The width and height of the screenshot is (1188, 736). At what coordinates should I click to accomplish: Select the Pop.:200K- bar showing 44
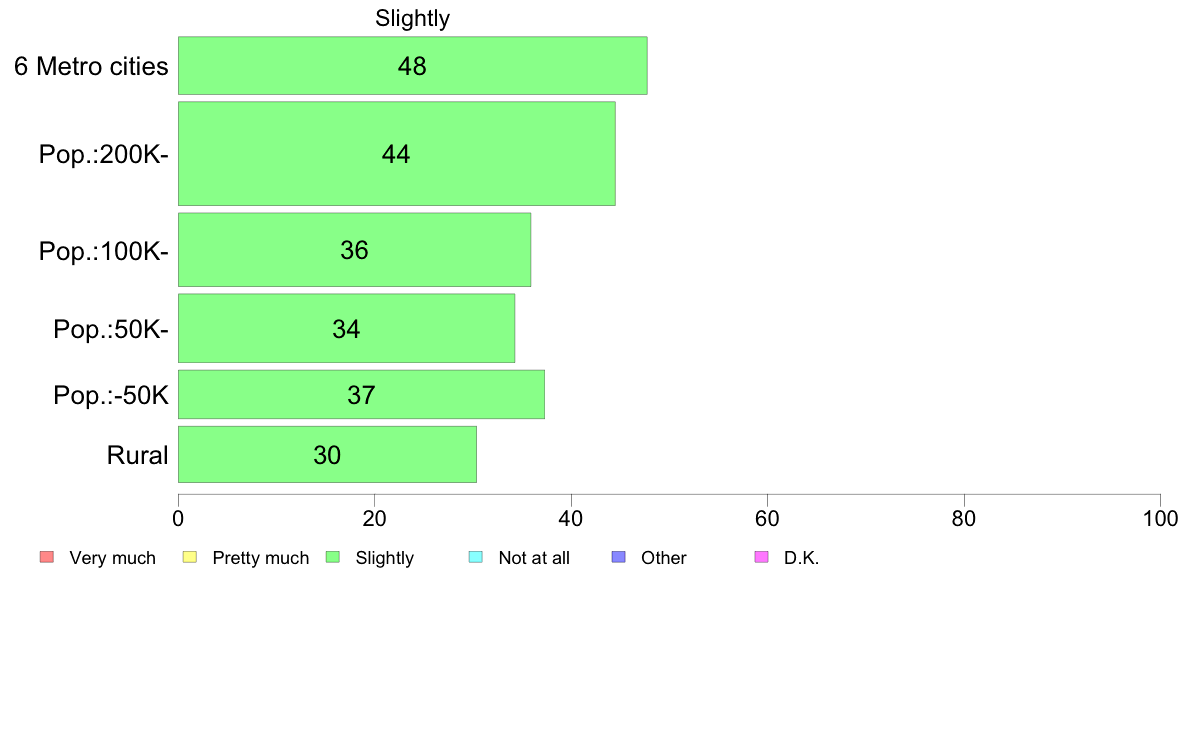[x=396, y=154]
